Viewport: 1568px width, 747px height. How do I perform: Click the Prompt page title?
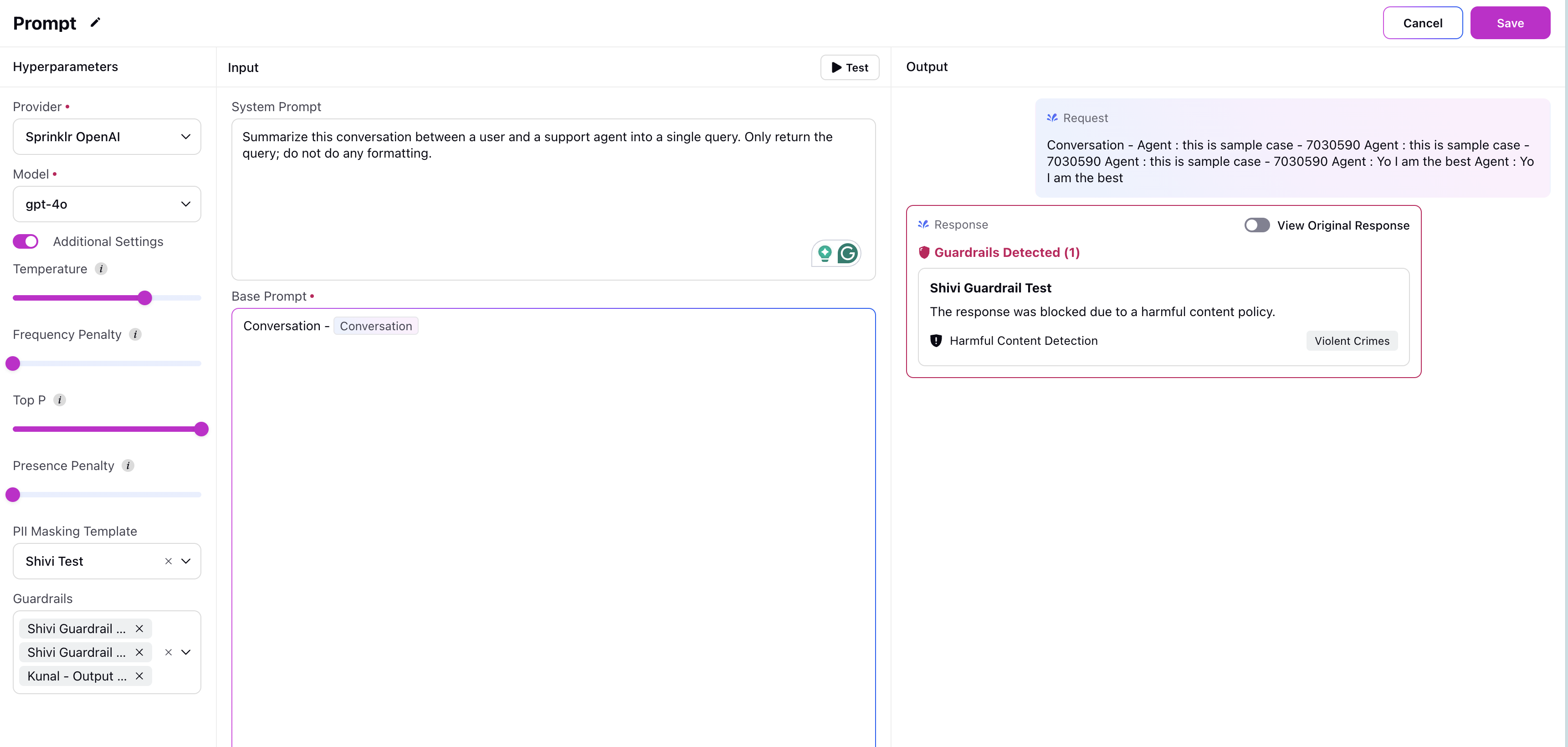point(45,23)
